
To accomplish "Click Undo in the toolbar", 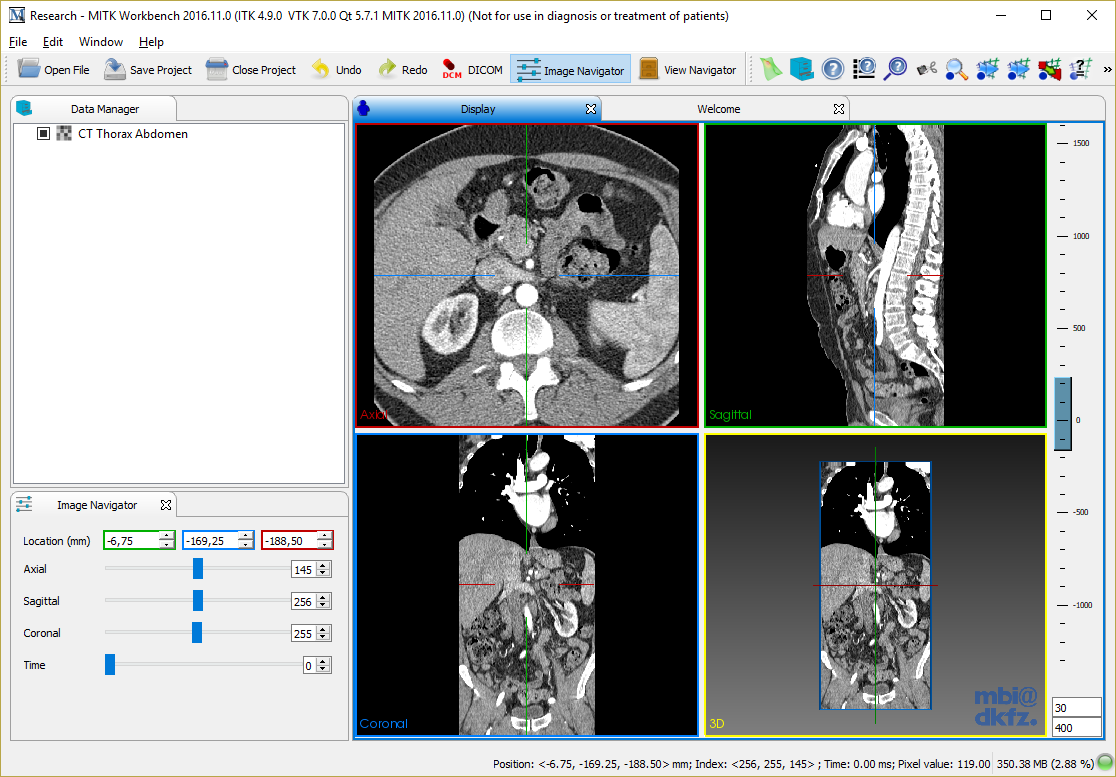I will (x=336, y=70).
